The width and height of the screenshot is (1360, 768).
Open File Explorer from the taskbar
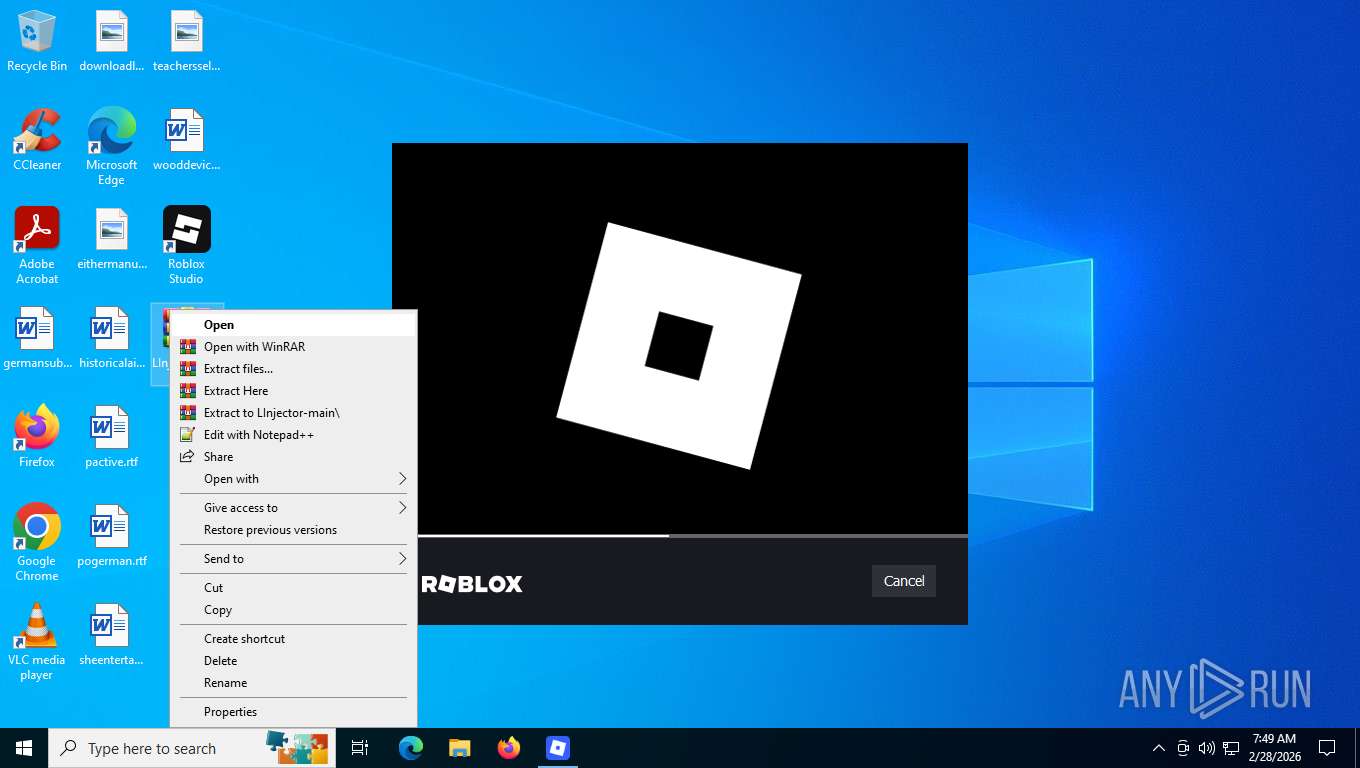460,748
